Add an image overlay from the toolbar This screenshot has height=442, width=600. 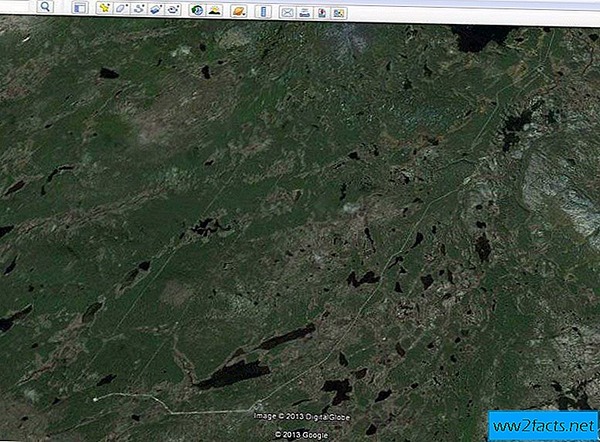tap(156, 9)
